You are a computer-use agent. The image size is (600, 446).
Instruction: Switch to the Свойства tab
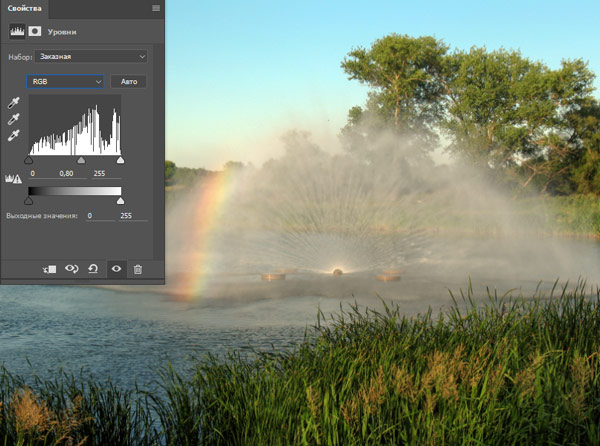tap(24, 8)
